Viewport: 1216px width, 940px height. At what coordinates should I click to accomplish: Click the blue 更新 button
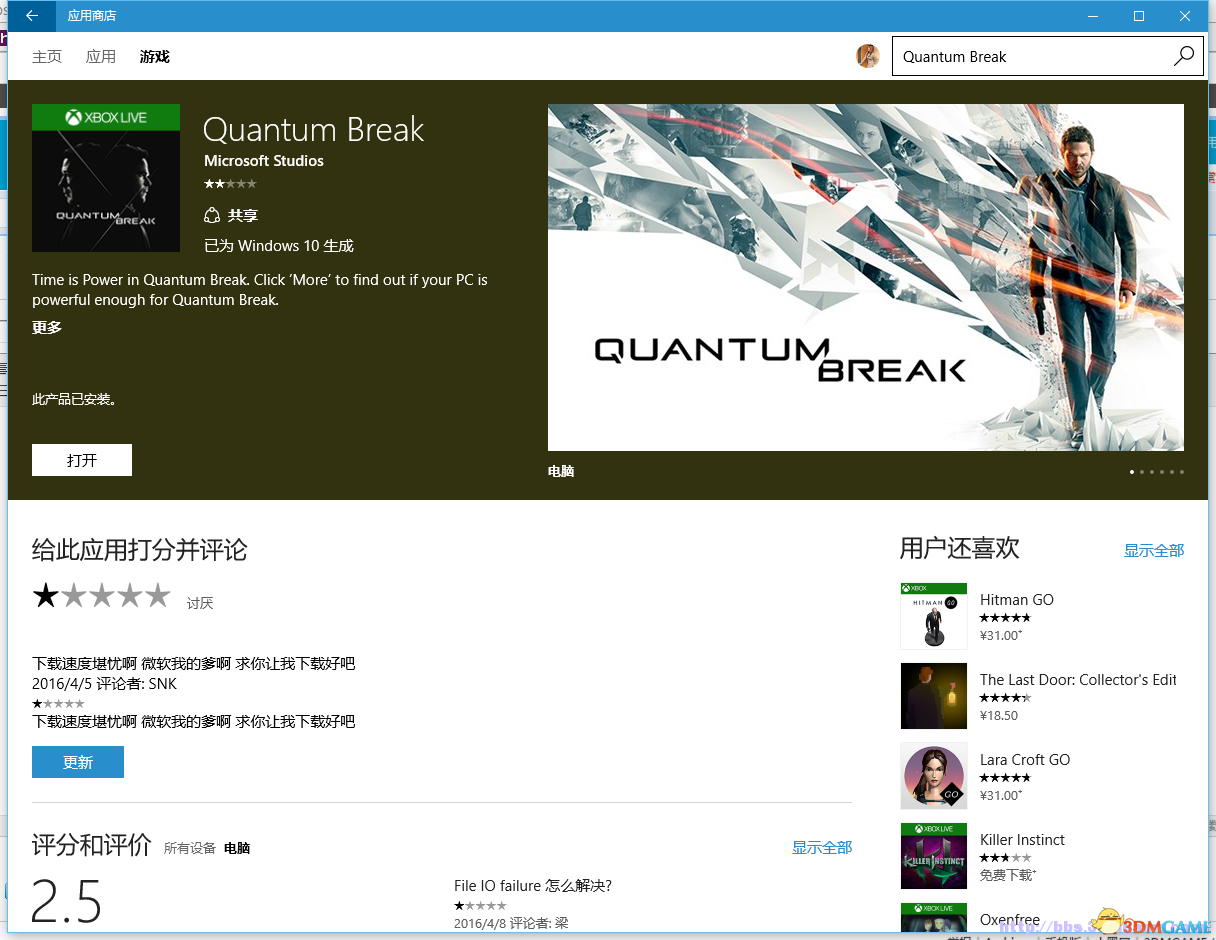pos(78,762)
